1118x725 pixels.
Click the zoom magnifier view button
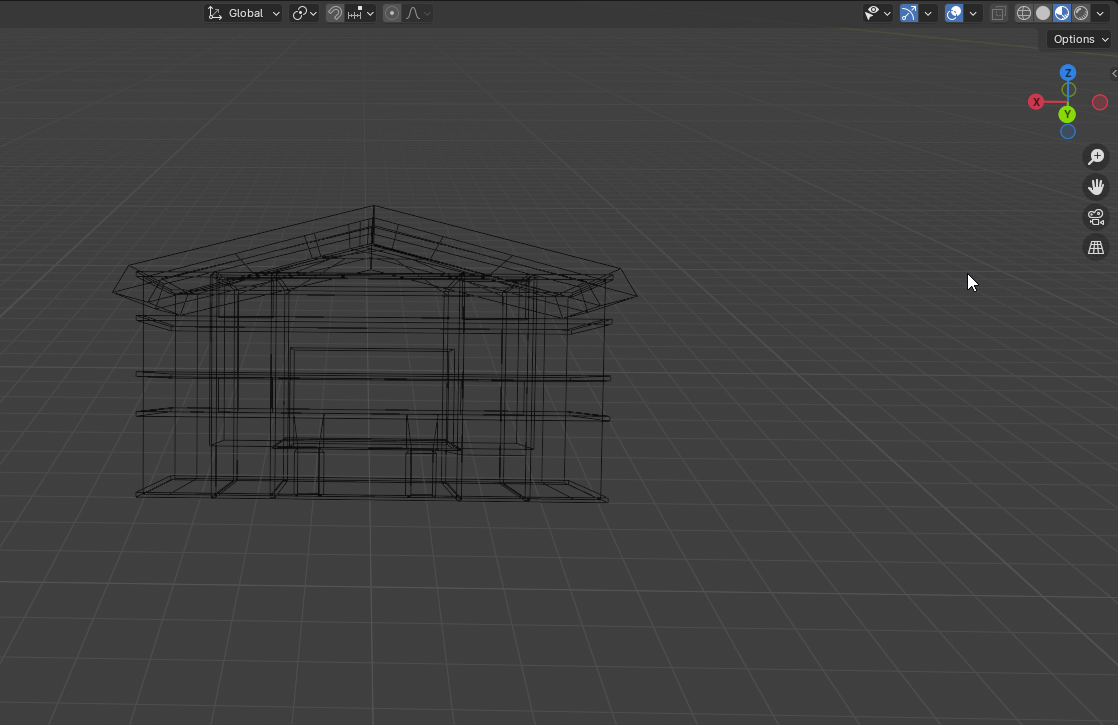1096,157
